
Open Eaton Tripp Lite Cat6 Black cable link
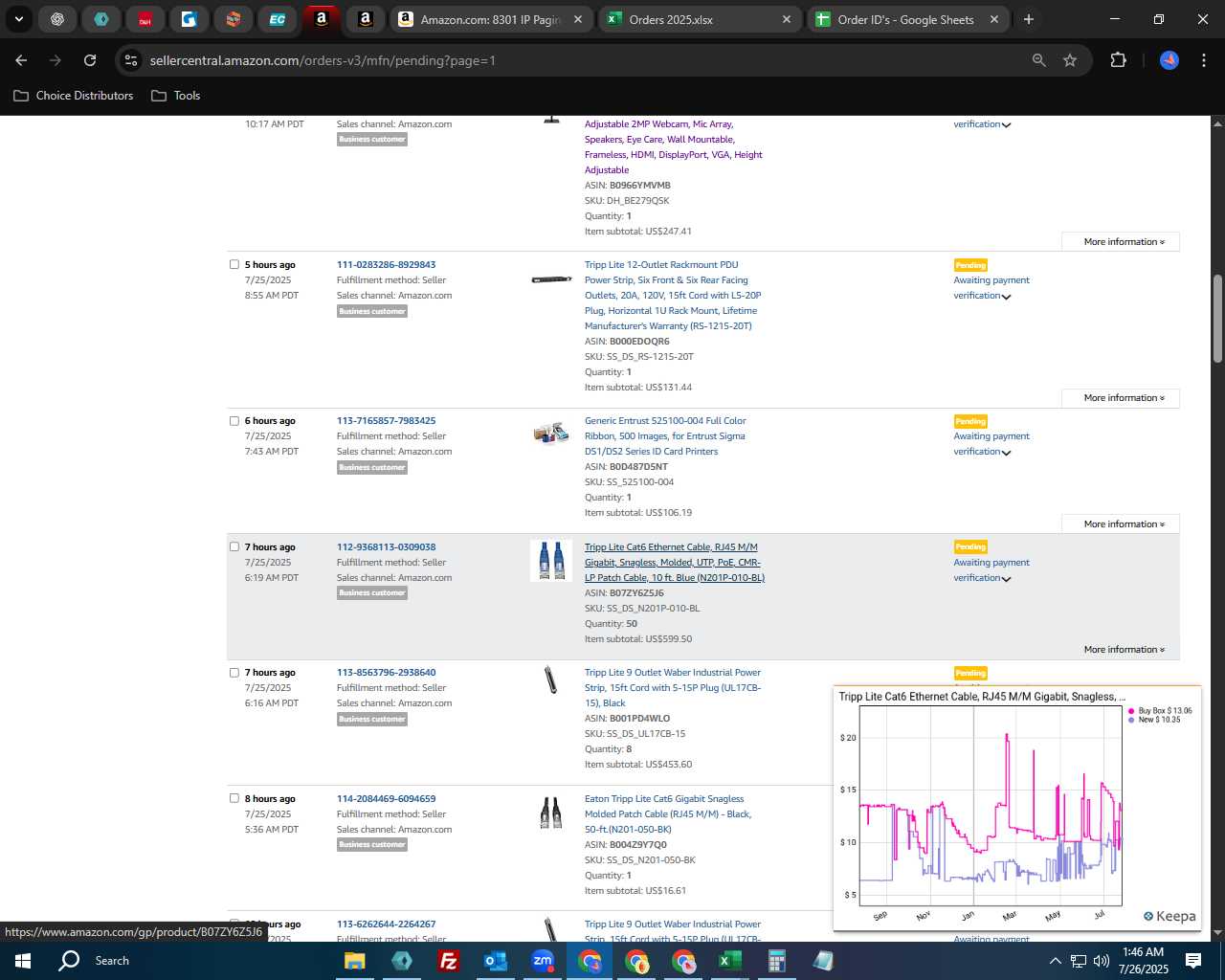coord(668,813)
